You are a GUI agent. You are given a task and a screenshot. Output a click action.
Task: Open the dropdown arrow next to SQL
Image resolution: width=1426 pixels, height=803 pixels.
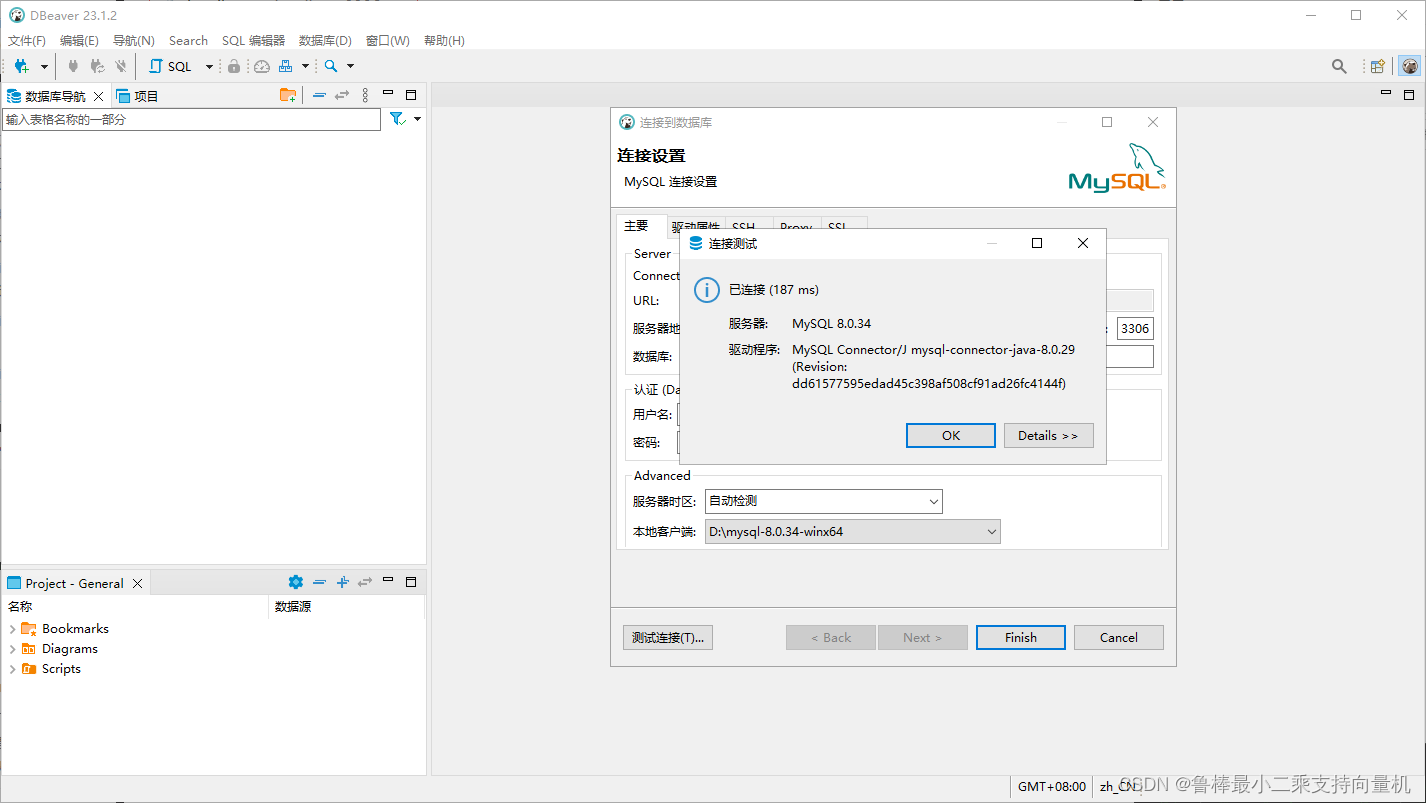click(x=209, y=67)
